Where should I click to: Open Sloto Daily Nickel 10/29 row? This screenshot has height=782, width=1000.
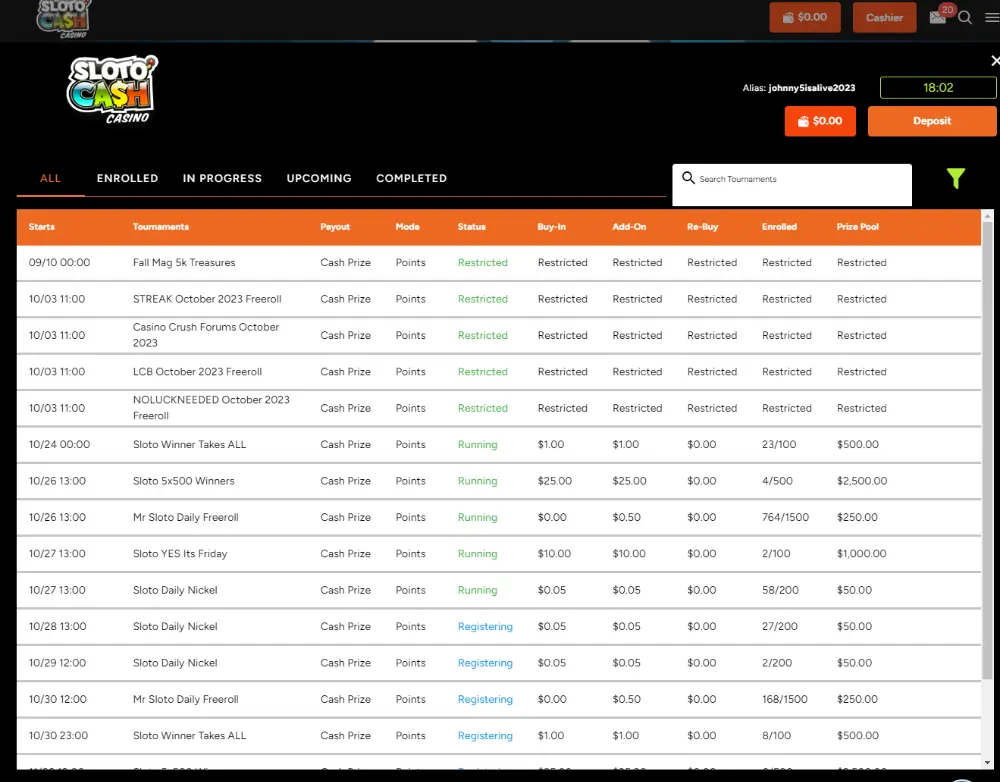pos(499,663)
